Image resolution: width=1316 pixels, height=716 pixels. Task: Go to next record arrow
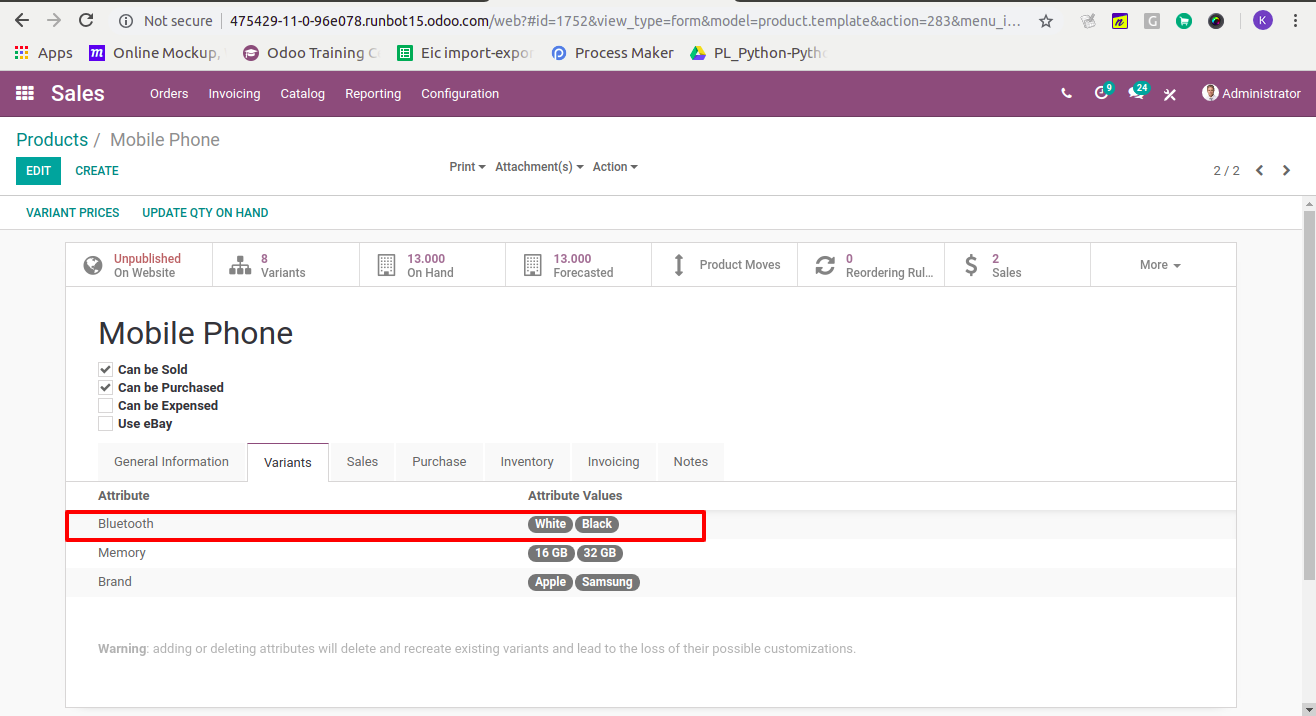click(1287, 170)
